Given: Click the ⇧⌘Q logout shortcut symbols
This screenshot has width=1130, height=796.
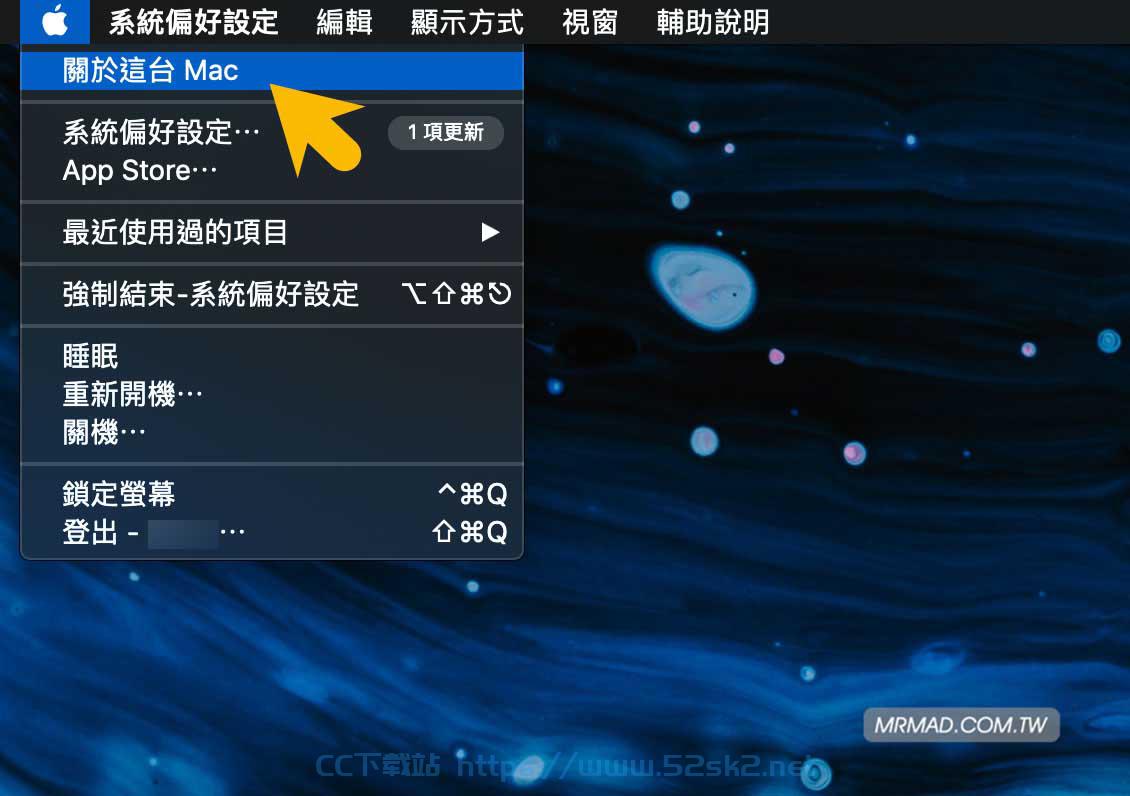Looking at the screenshot, I should (x=470, y=532).
